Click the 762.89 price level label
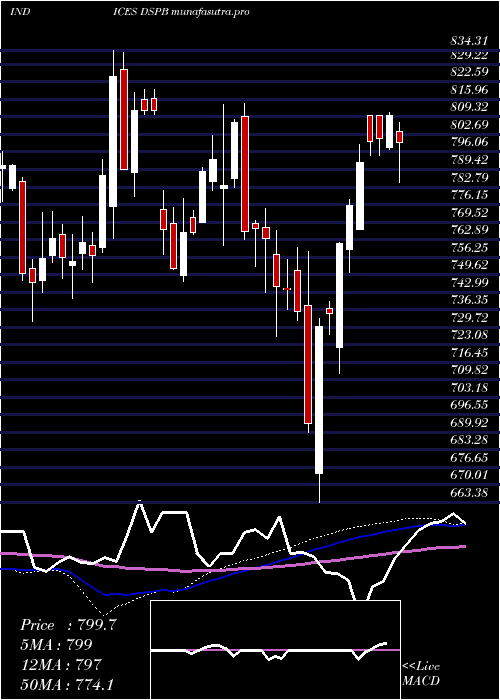500x700 pixels. tap(469, 230)
